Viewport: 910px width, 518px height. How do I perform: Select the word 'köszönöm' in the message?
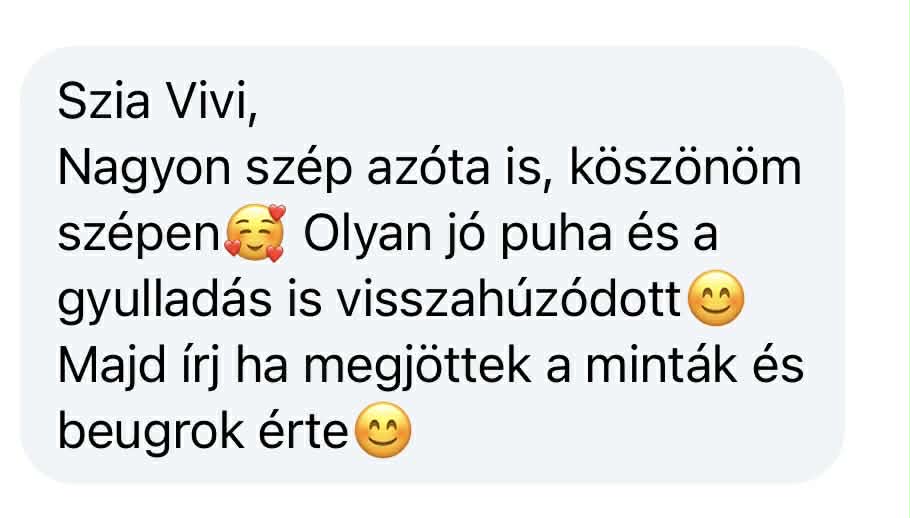(685, 167)
